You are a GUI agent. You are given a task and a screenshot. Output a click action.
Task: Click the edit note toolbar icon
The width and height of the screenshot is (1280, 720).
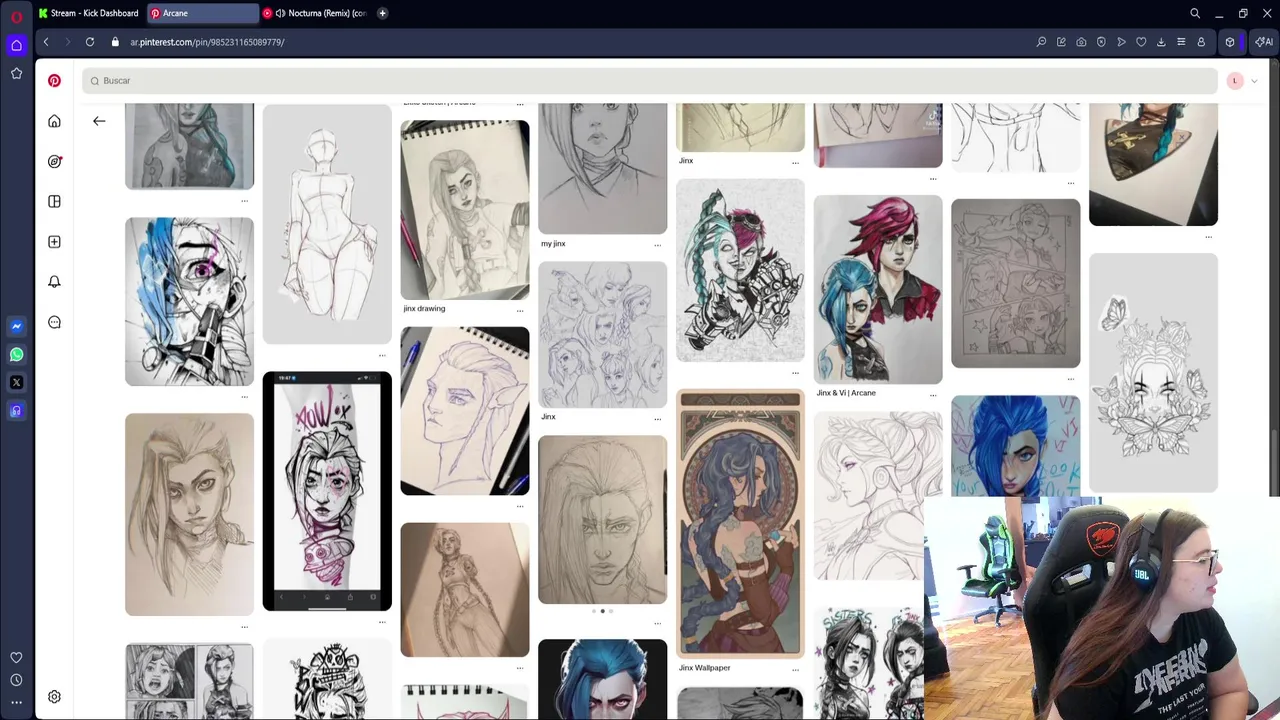pyautogui.click(x=1061, y=42)
